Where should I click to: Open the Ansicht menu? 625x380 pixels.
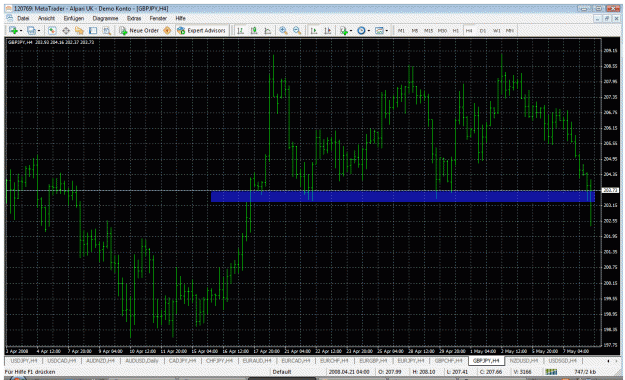point(47,18)
